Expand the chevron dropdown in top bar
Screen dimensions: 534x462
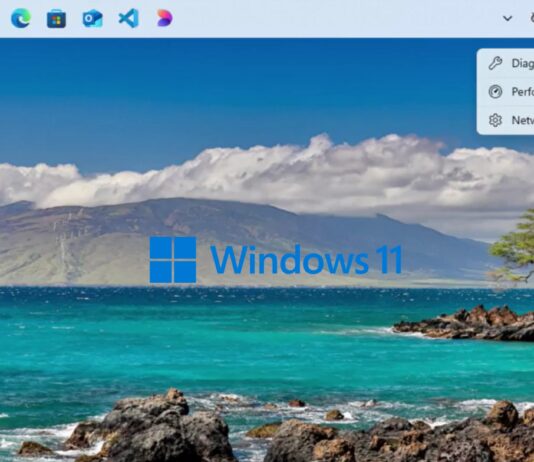point(507,18)
